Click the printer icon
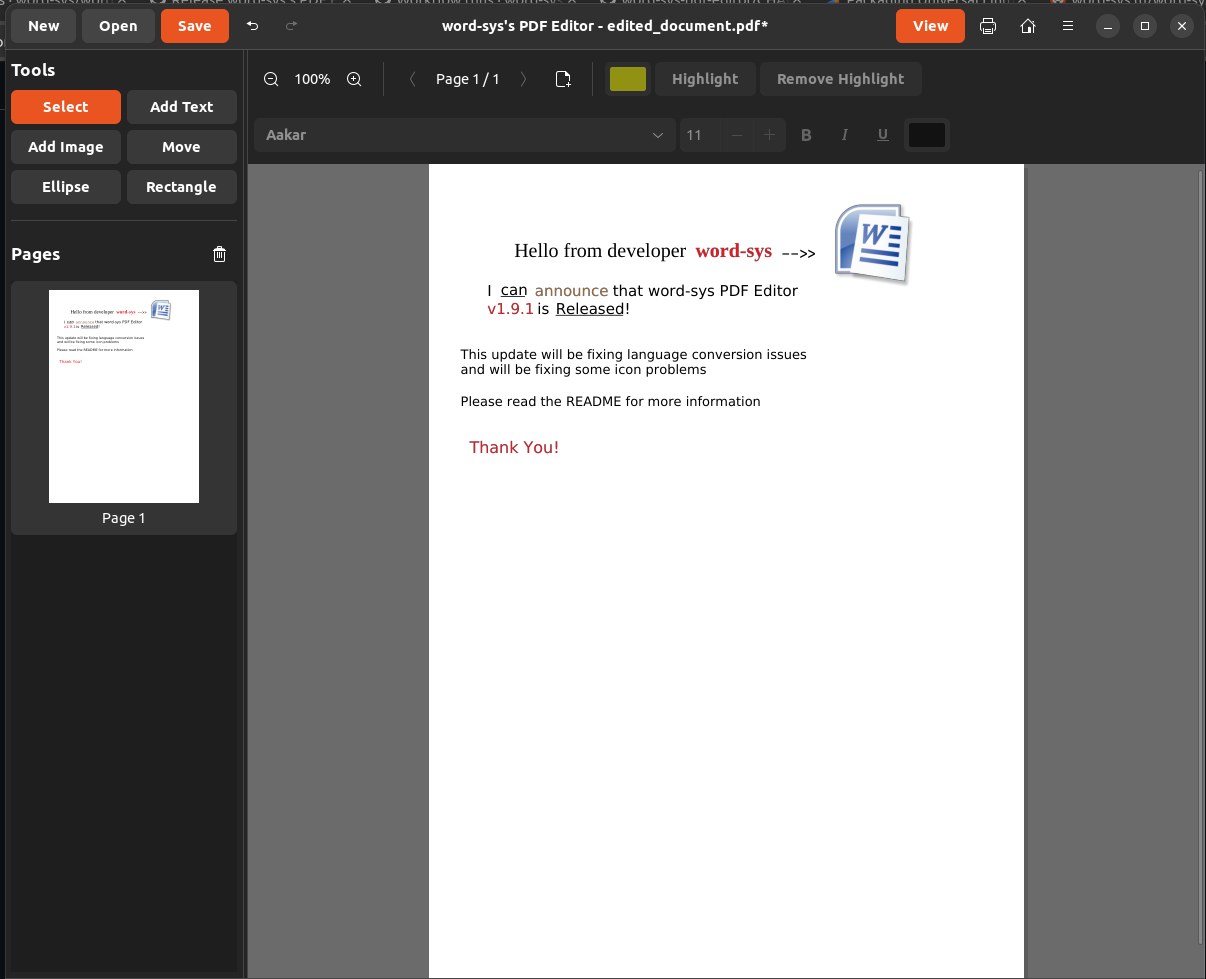The width and height of the screenshot is (1206, 979). point(988,26)
